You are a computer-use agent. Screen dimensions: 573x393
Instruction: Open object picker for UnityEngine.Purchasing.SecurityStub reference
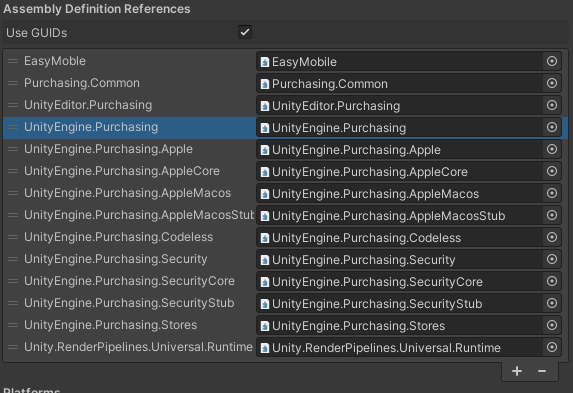[x=552, y=303]
